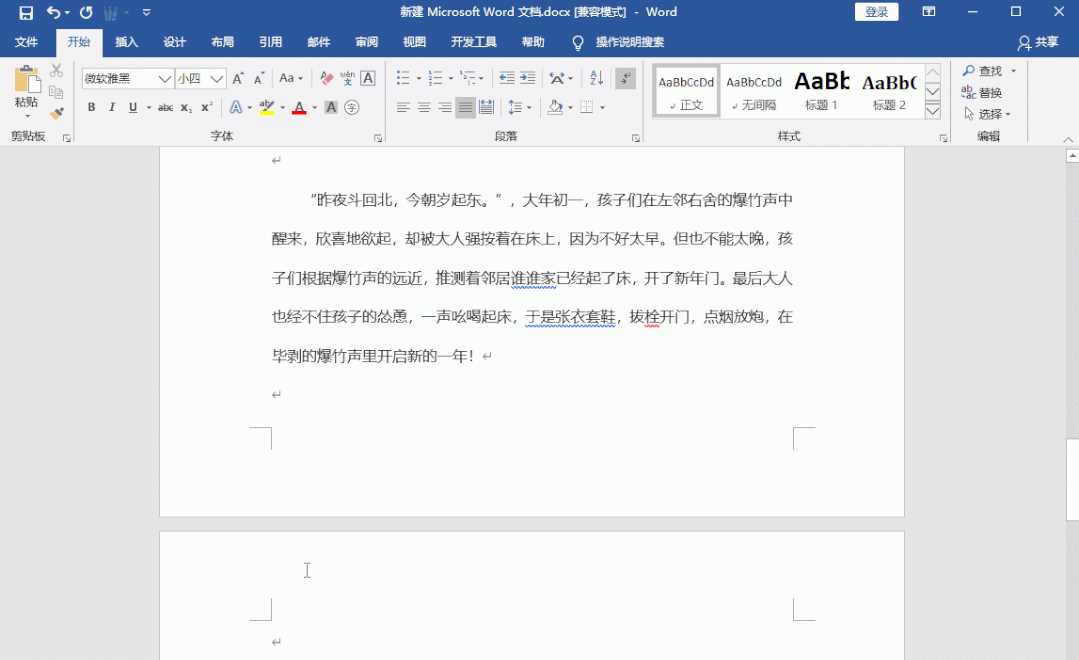Click the Grow Font size icon

pyautogui.click(x=238, y=78)
